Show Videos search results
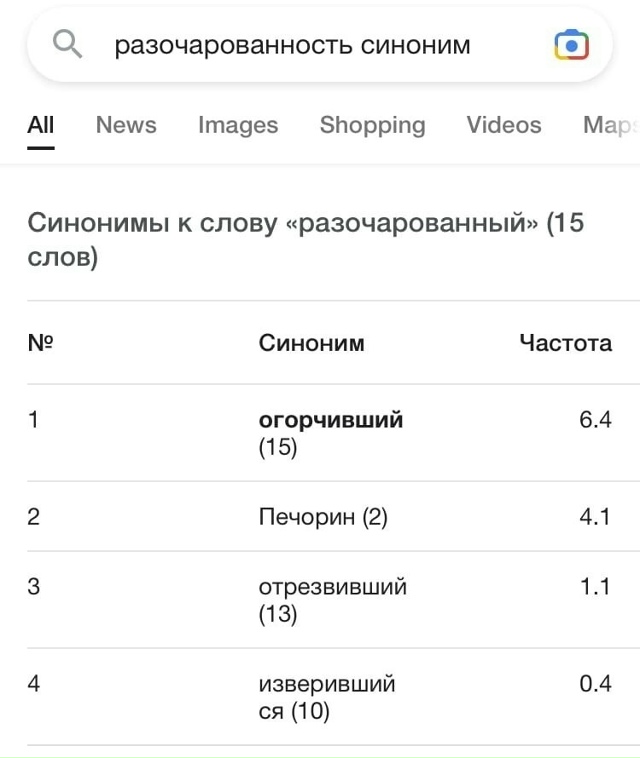The image size is (640, 758). [504, 126]
